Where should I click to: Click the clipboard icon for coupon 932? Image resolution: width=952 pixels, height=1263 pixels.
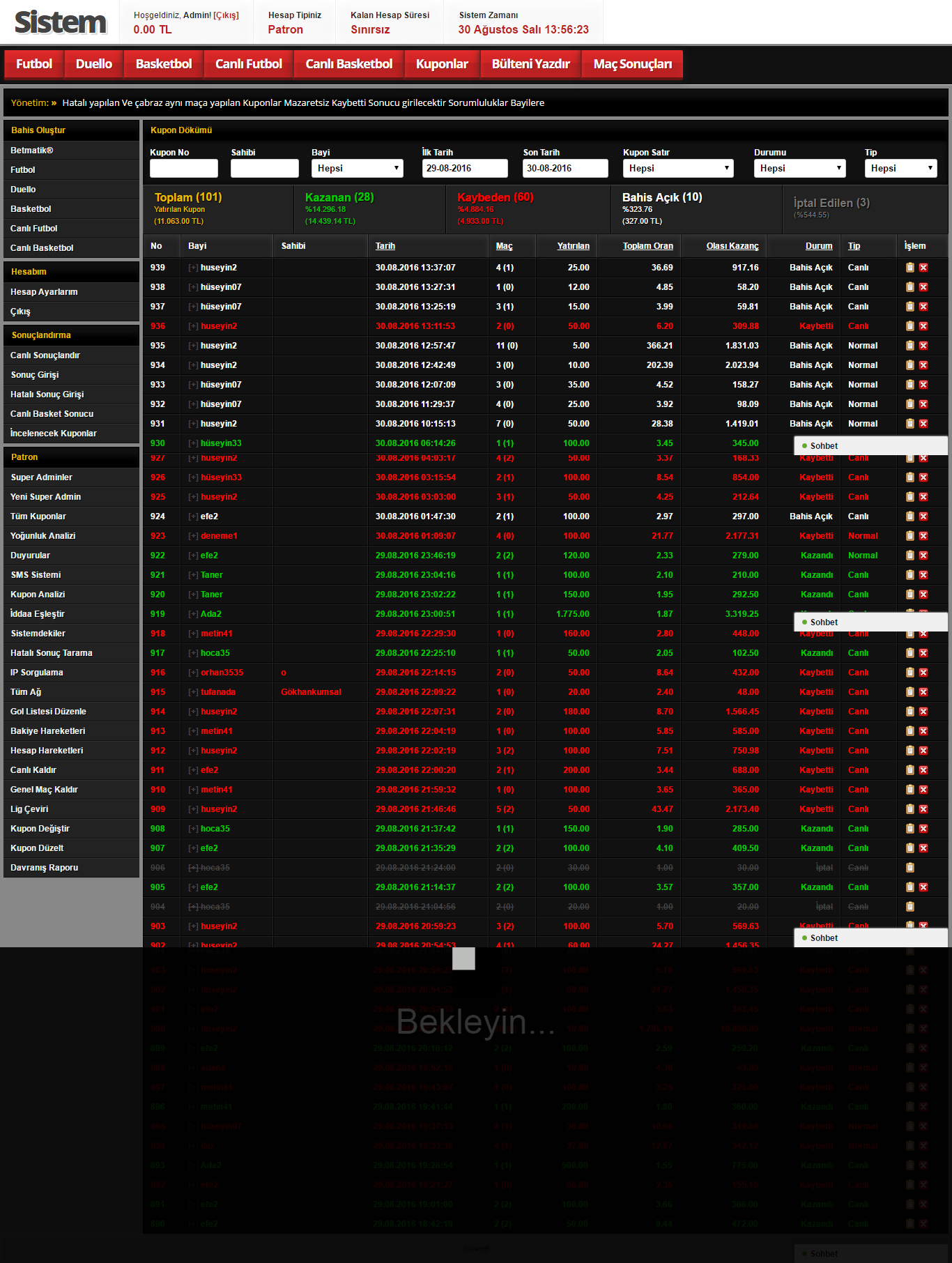click(x=909, y=404)
